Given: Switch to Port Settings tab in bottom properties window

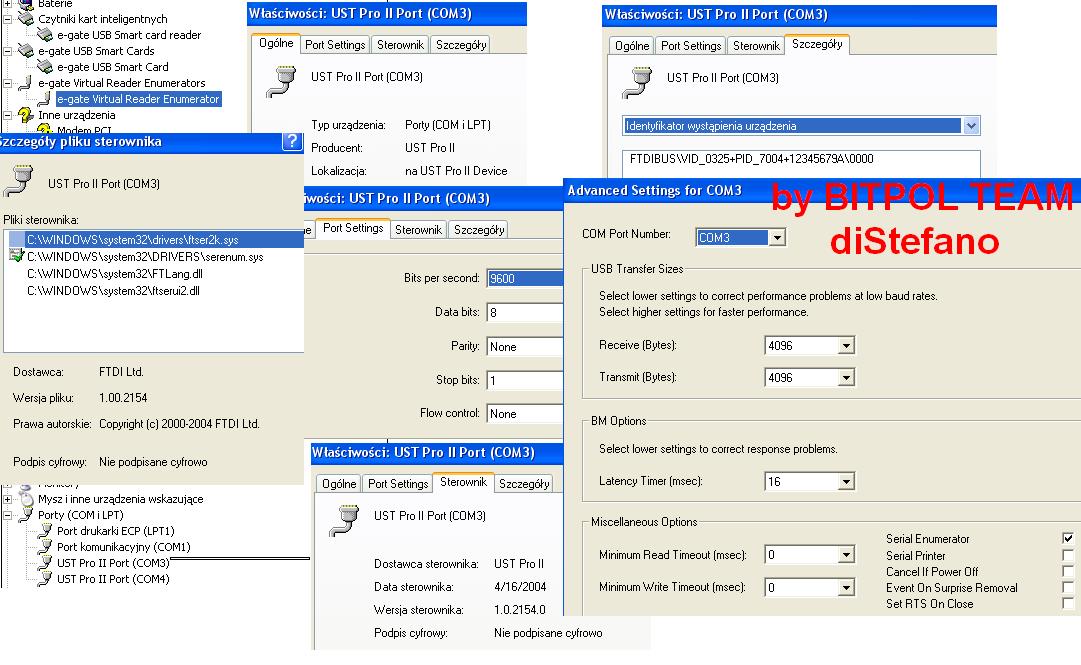Looking at the screenshot, I should (398, 484).
